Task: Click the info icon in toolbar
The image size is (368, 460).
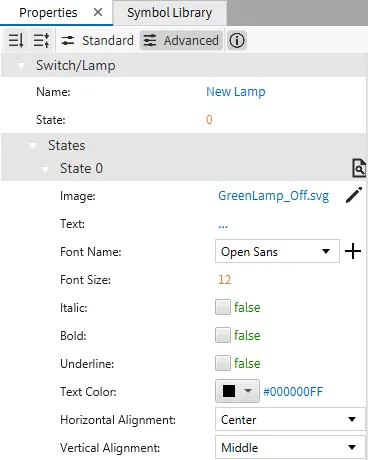Action: [237, 41]
